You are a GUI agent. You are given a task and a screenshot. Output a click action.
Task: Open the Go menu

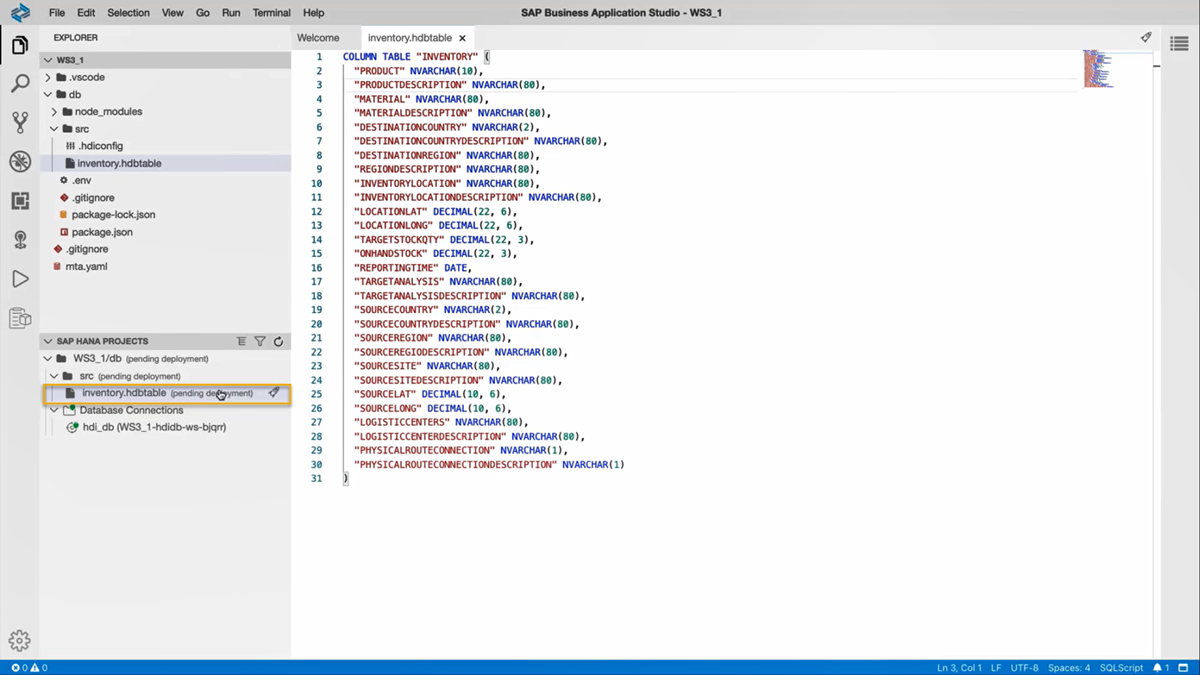click(203, 13)
